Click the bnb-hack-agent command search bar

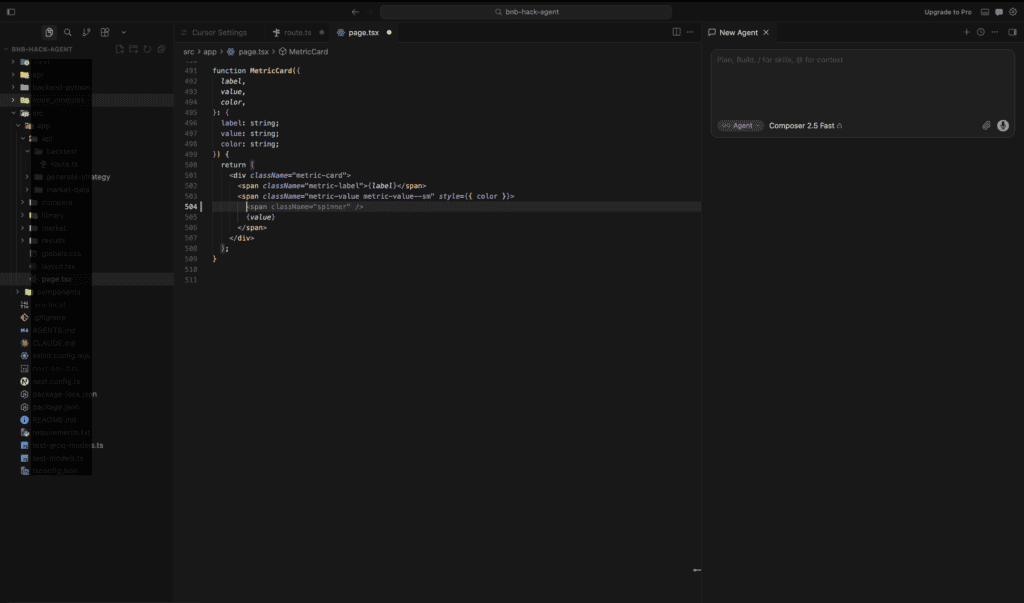click(526, 12)
